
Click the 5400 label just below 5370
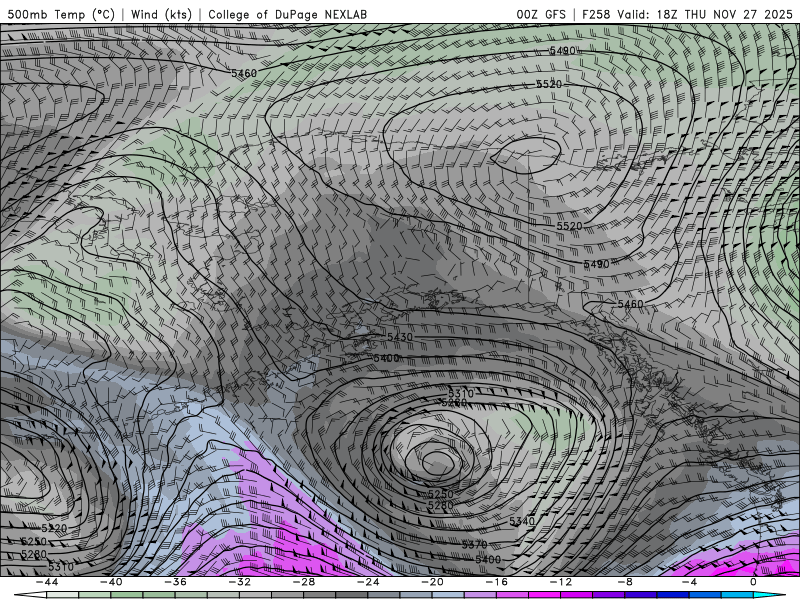(x=488, y=559)
